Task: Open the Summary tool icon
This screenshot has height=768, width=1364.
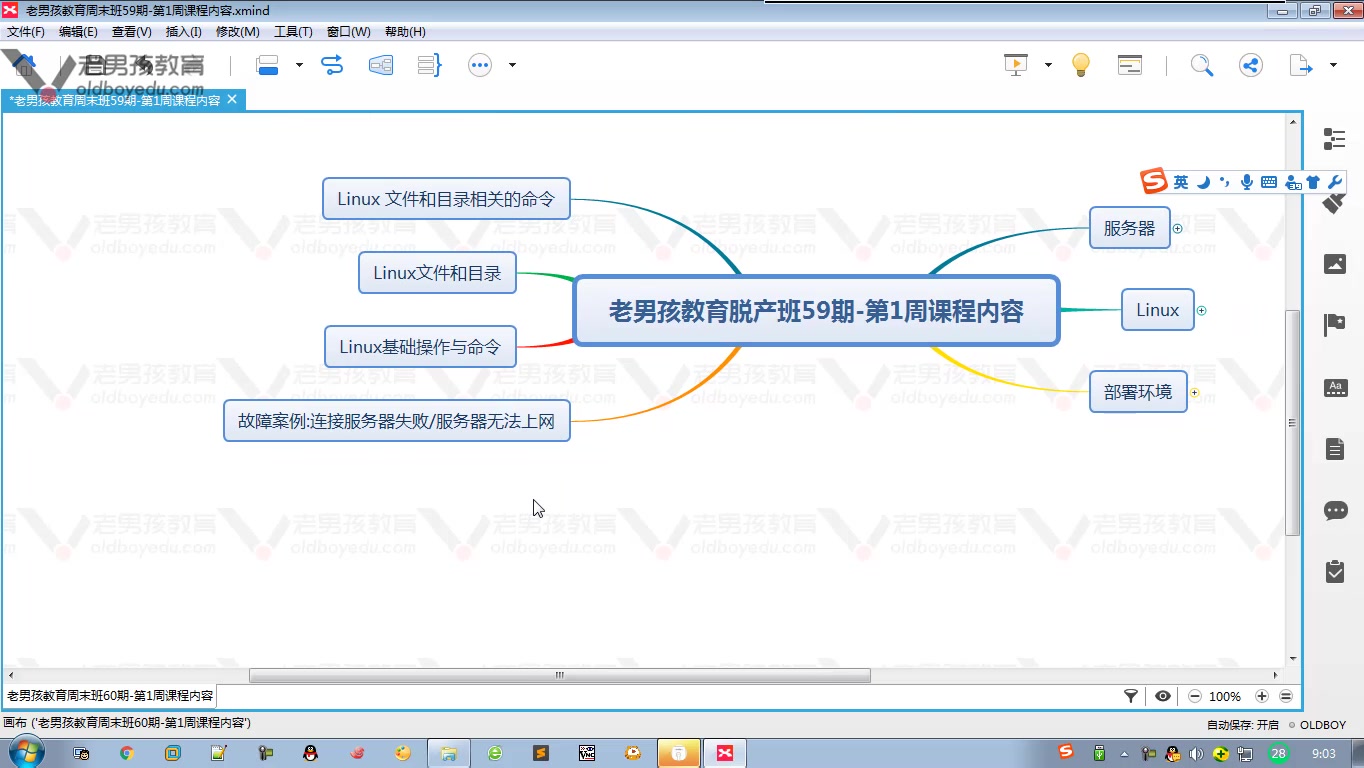Action: click(429, 64)
